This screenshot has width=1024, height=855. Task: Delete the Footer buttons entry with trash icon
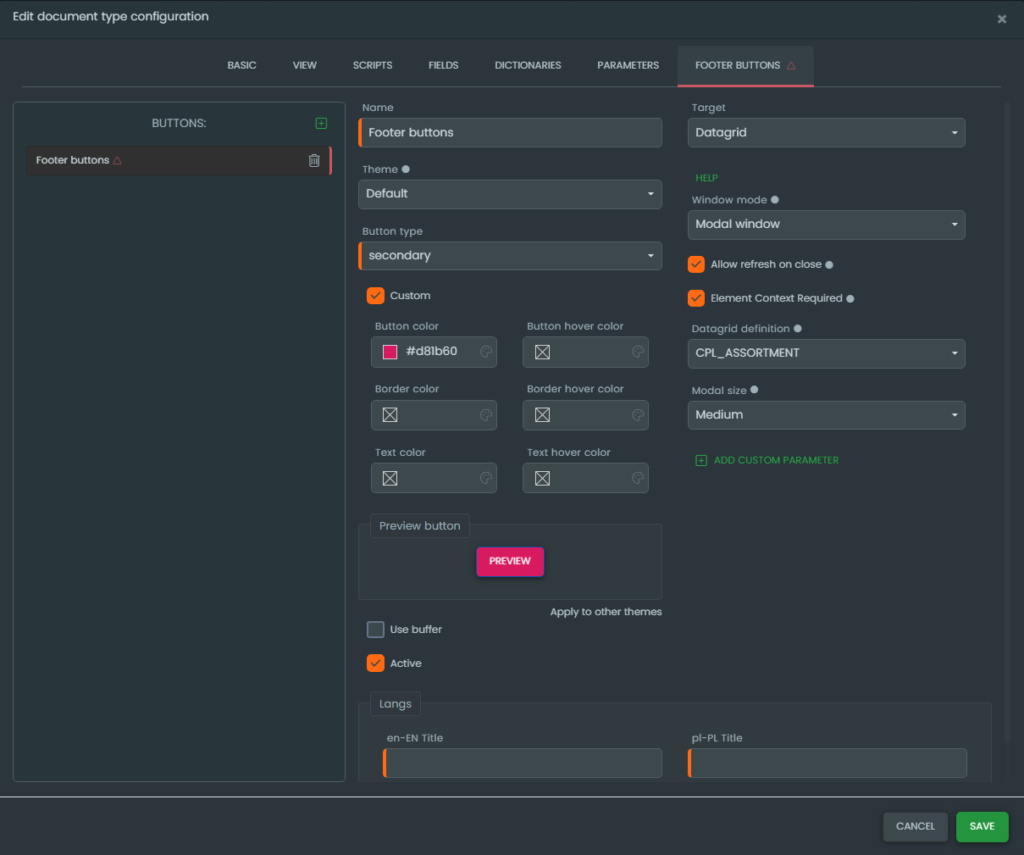pyautogui.click(x=314, y=160)
